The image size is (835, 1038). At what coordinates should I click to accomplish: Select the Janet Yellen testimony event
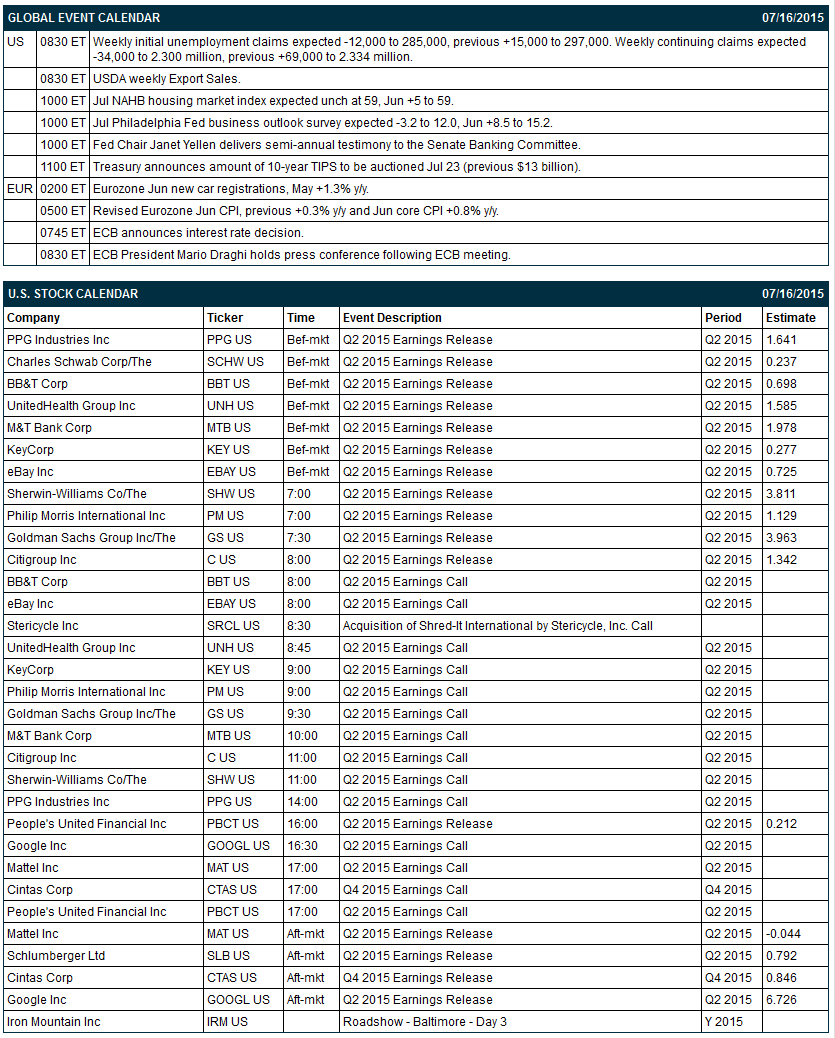336,144
